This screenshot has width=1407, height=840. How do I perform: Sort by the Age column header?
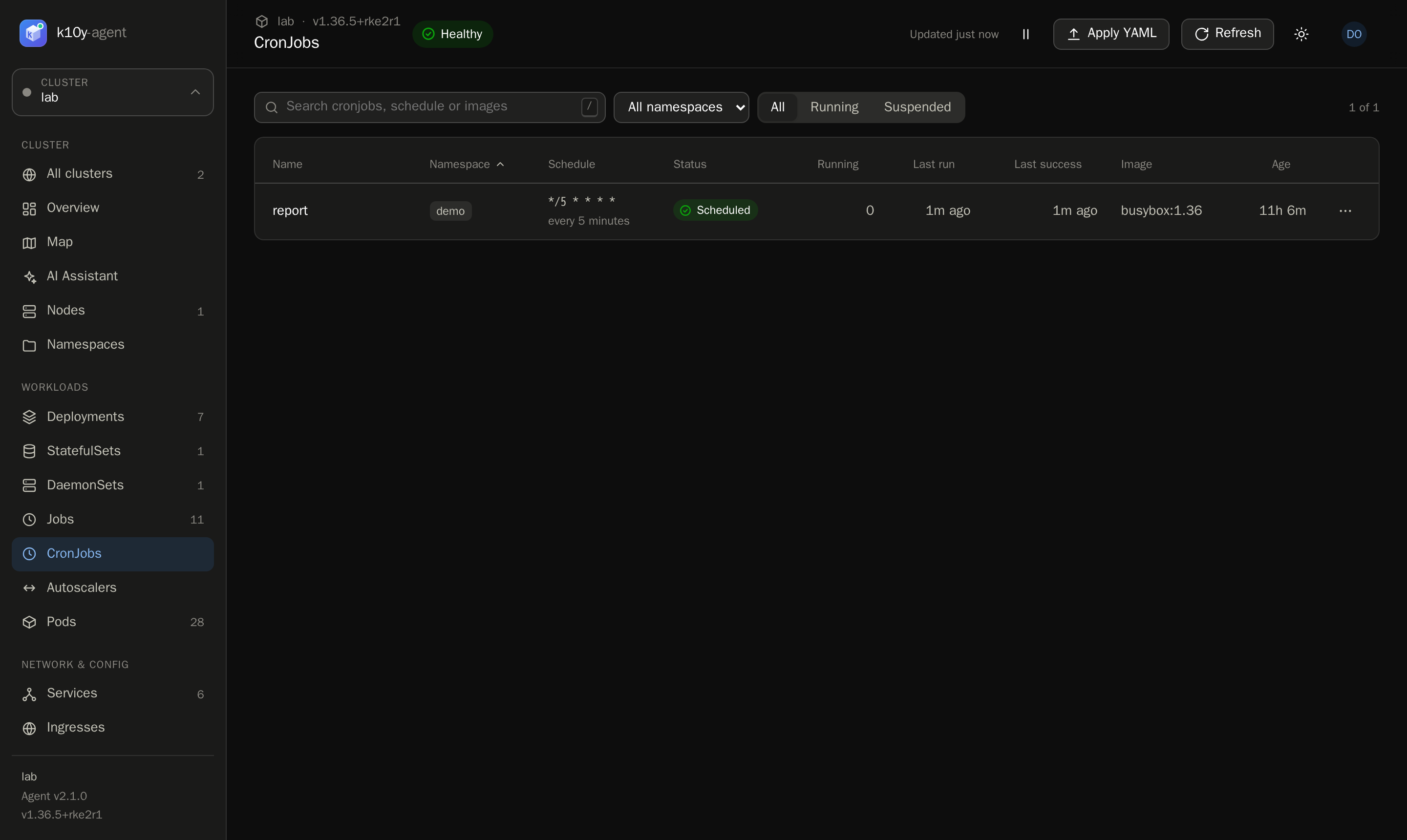coord(1281,164)
